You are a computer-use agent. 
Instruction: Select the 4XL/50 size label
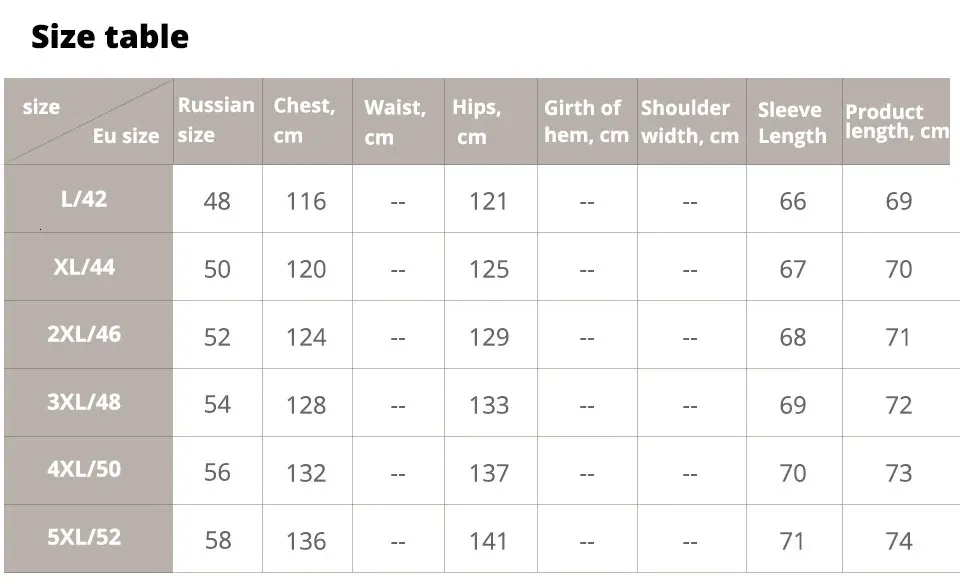pos(84,469)
